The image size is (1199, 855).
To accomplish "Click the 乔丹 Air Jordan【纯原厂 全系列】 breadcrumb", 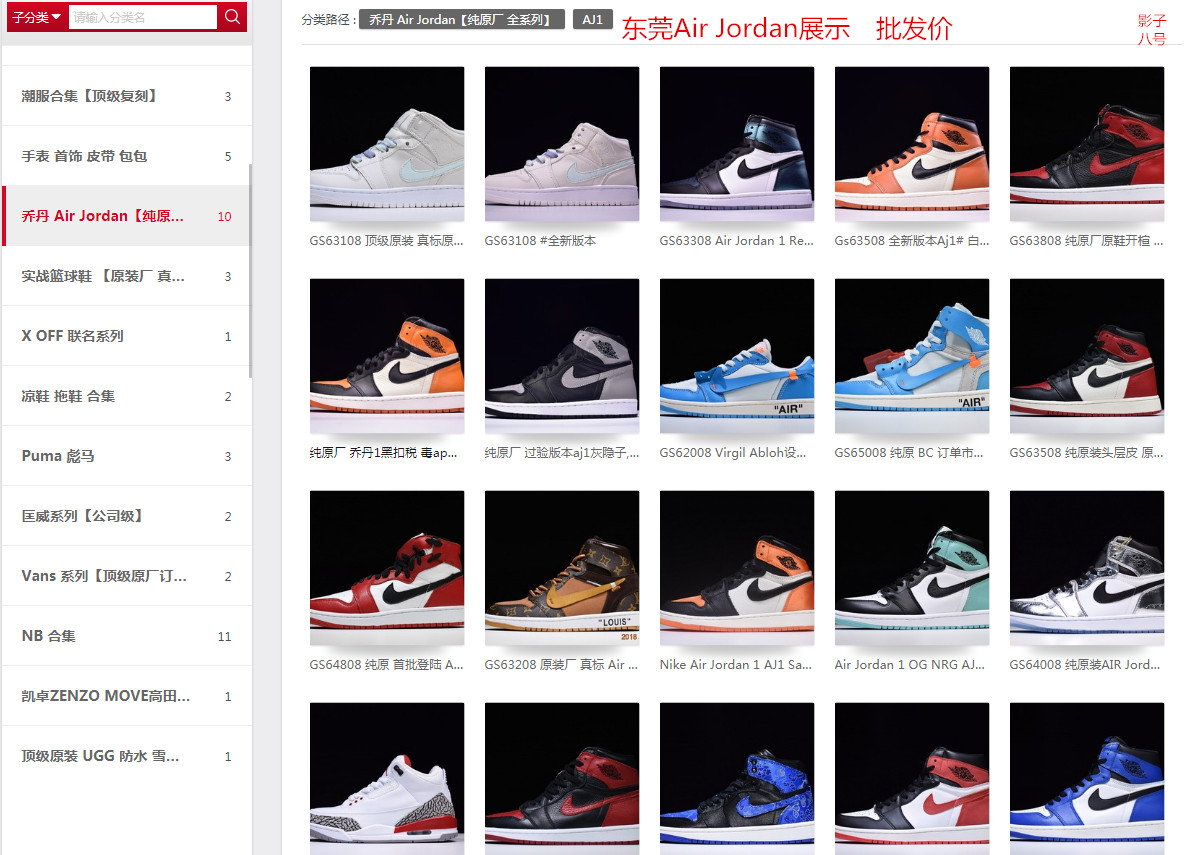I will 462,19.
